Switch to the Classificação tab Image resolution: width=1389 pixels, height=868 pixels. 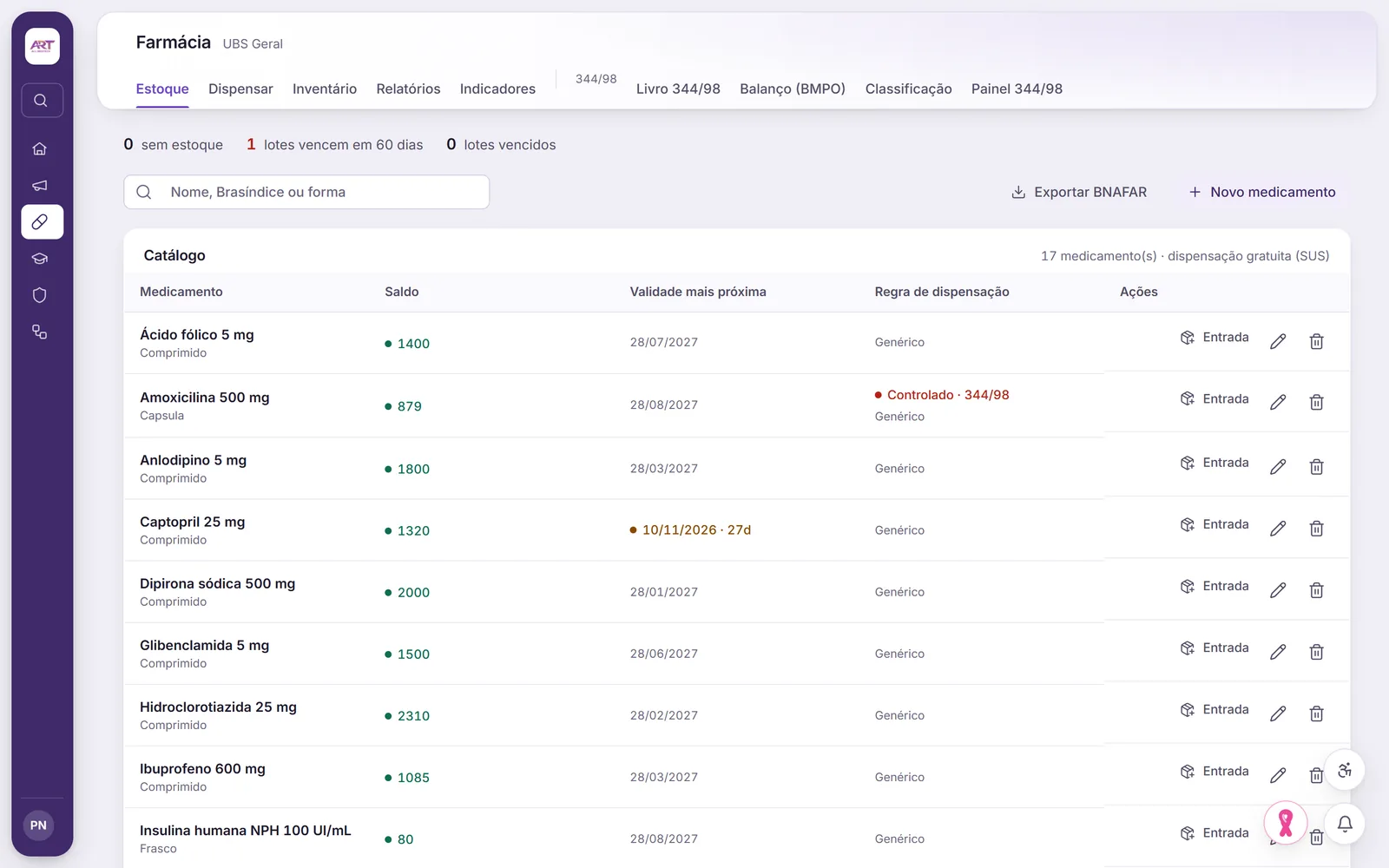[908, 89]
